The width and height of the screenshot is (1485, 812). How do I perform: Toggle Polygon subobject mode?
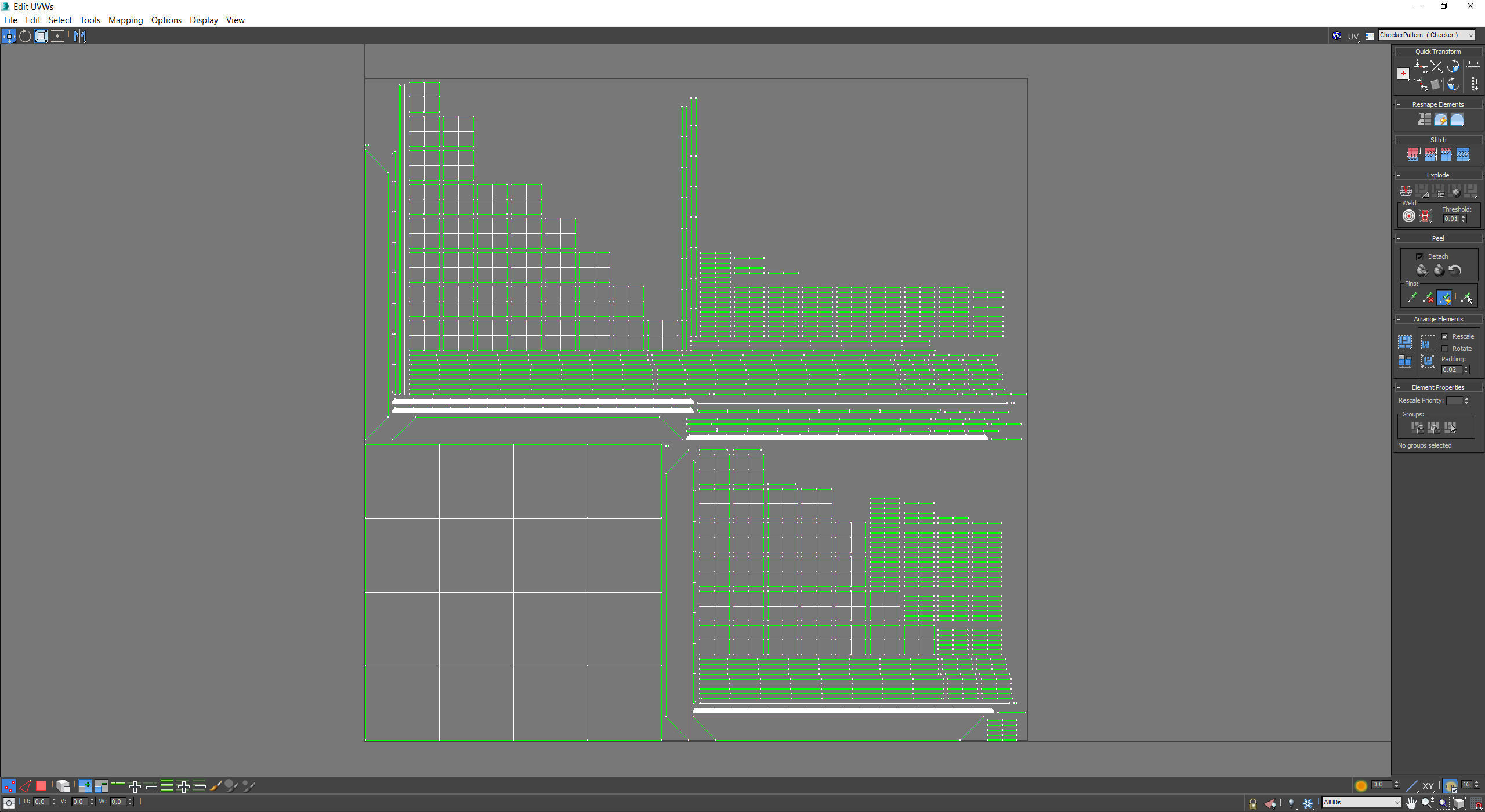point(41,786)
